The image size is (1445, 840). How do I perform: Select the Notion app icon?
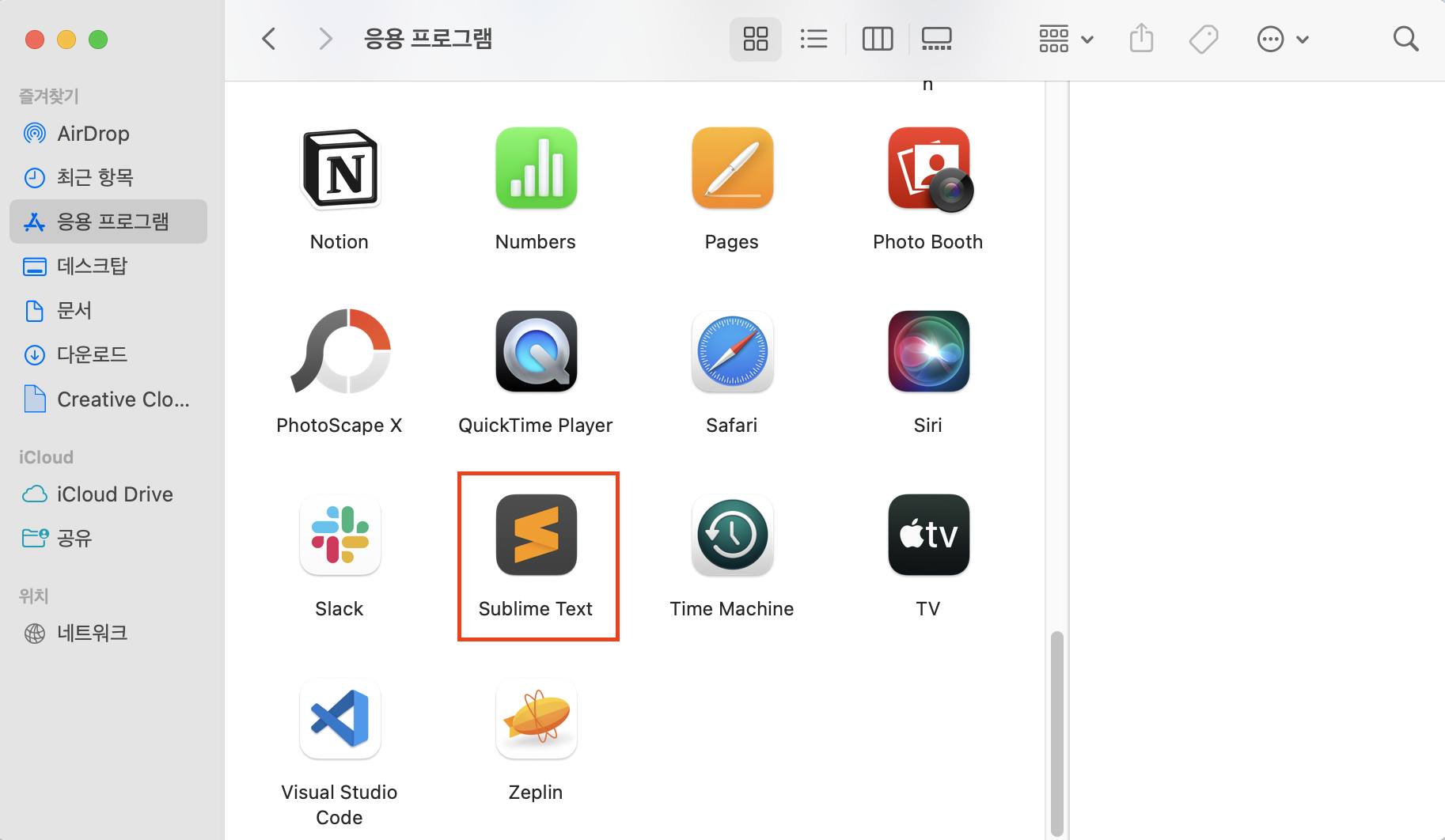339,168
